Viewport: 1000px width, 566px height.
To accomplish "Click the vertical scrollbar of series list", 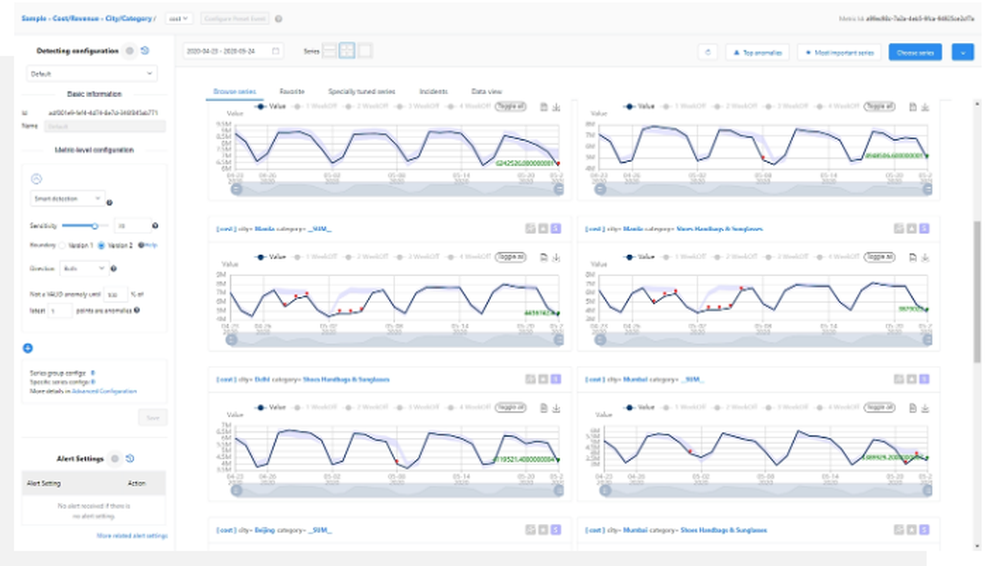I will click(x=977, y=293).
